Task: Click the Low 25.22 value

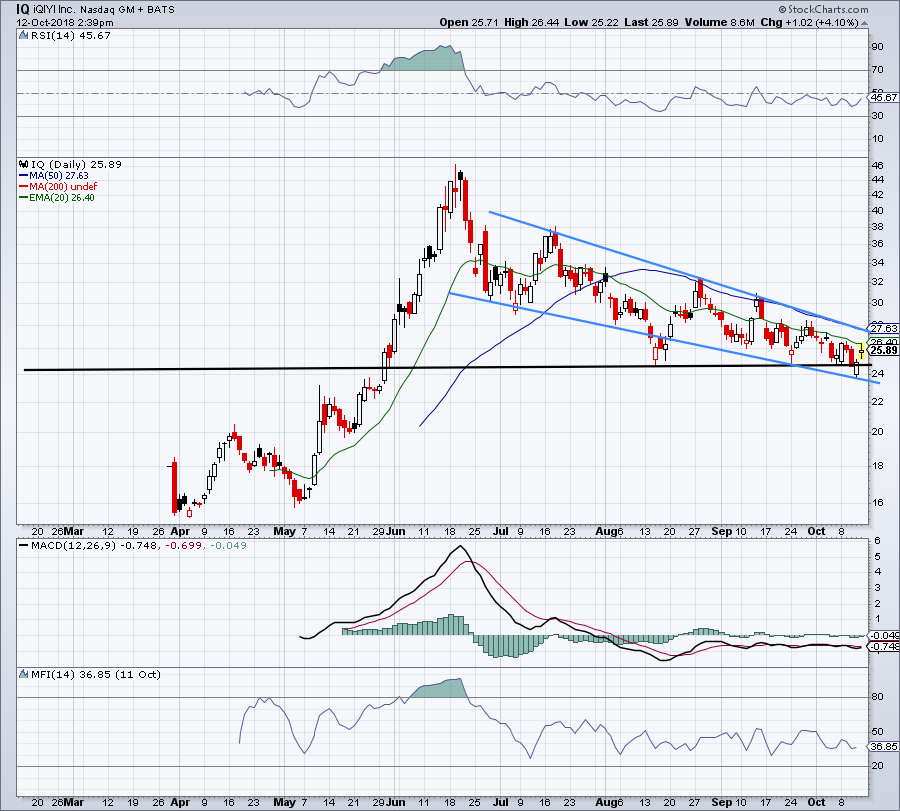Action: [591, 22]
